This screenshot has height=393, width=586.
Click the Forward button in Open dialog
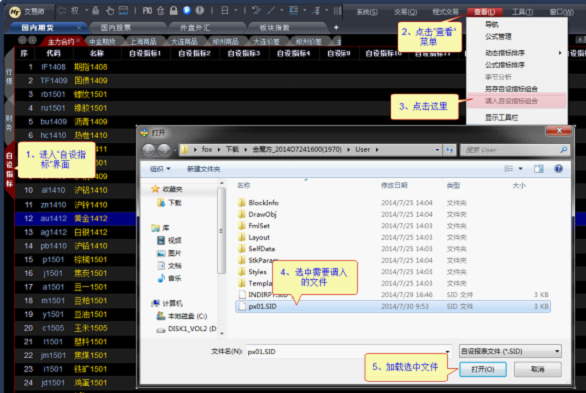tap(164, 150)
